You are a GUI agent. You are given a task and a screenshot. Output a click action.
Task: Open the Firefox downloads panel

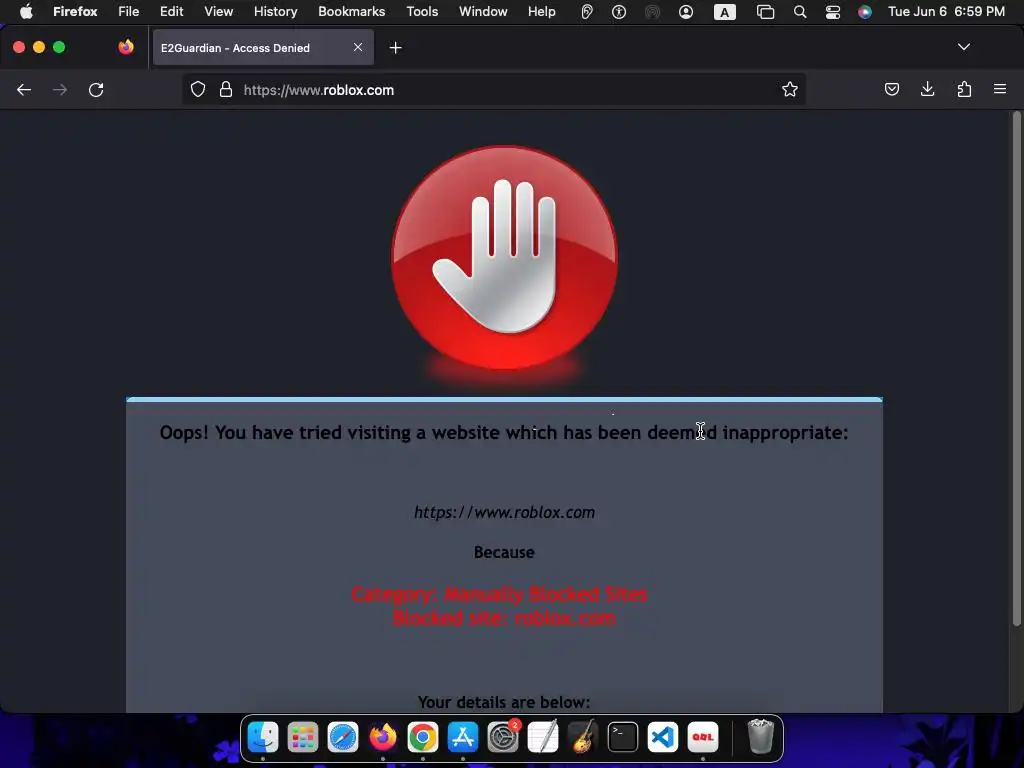[x=927, y=89]
